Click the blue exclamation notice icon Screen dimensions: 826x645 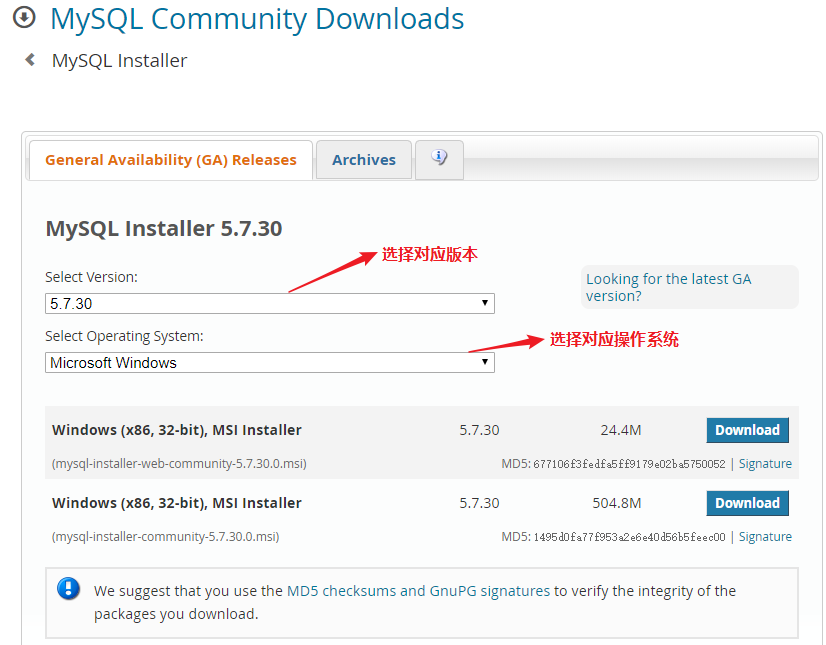[68, 589]
